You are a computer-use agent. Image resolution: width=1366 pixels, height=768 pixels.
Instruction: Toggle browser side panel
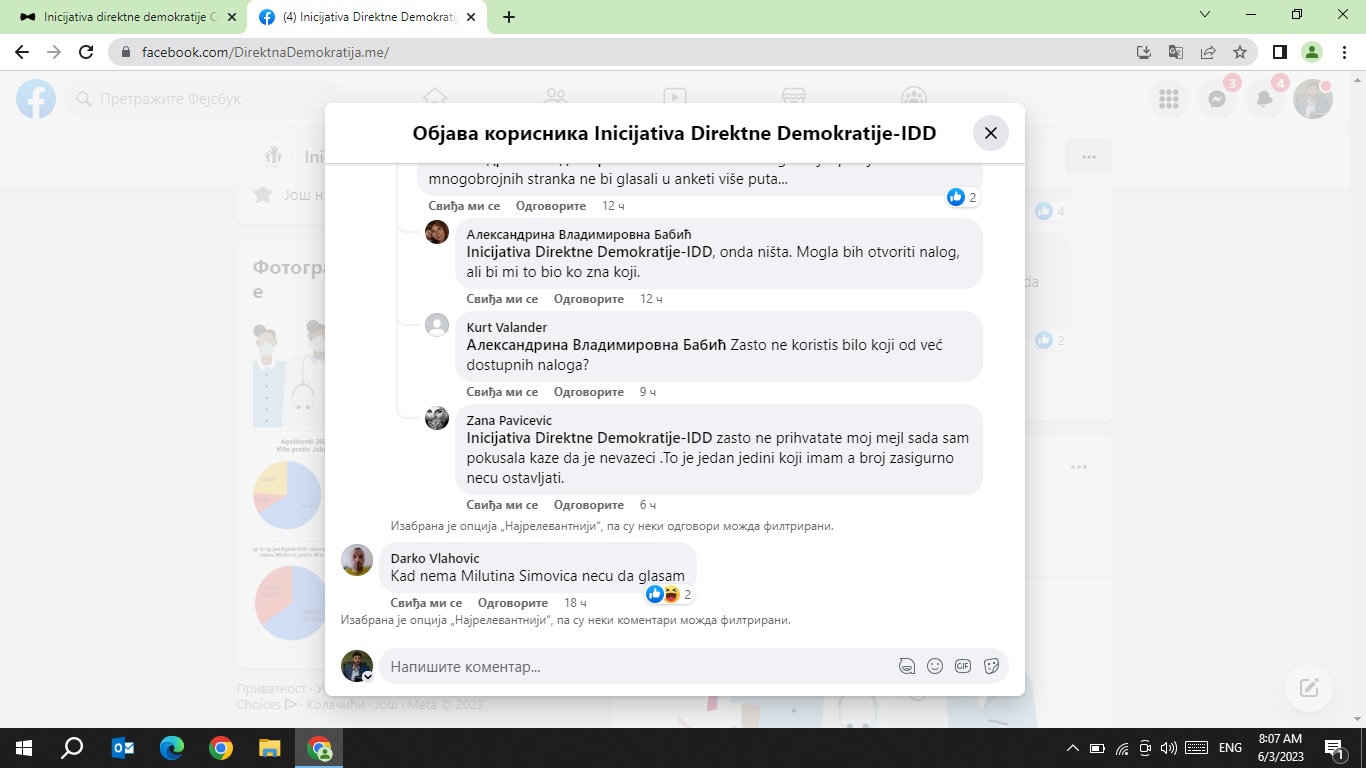point(1279,52)
